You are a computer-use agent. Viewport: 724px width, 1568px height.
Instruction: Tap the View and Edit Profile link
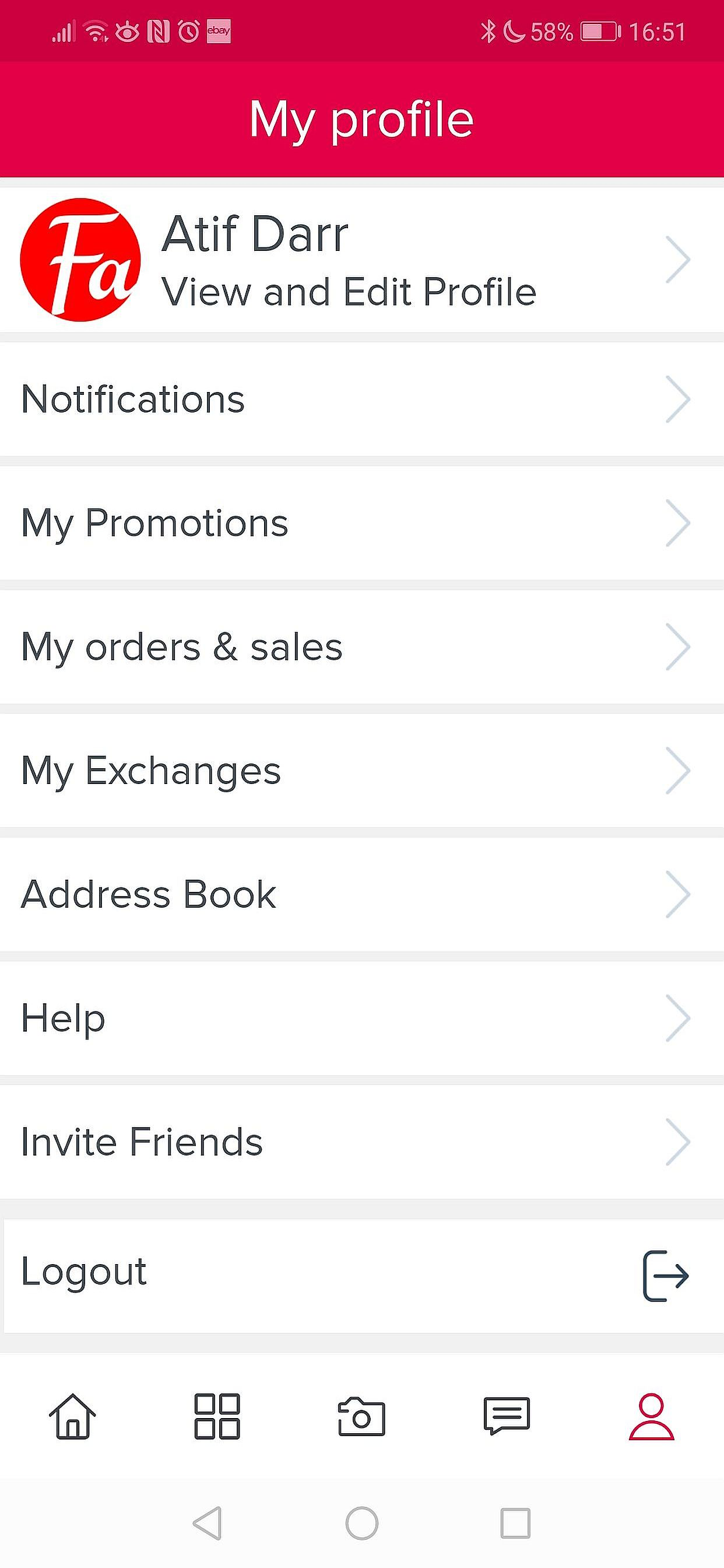point(349,292)
